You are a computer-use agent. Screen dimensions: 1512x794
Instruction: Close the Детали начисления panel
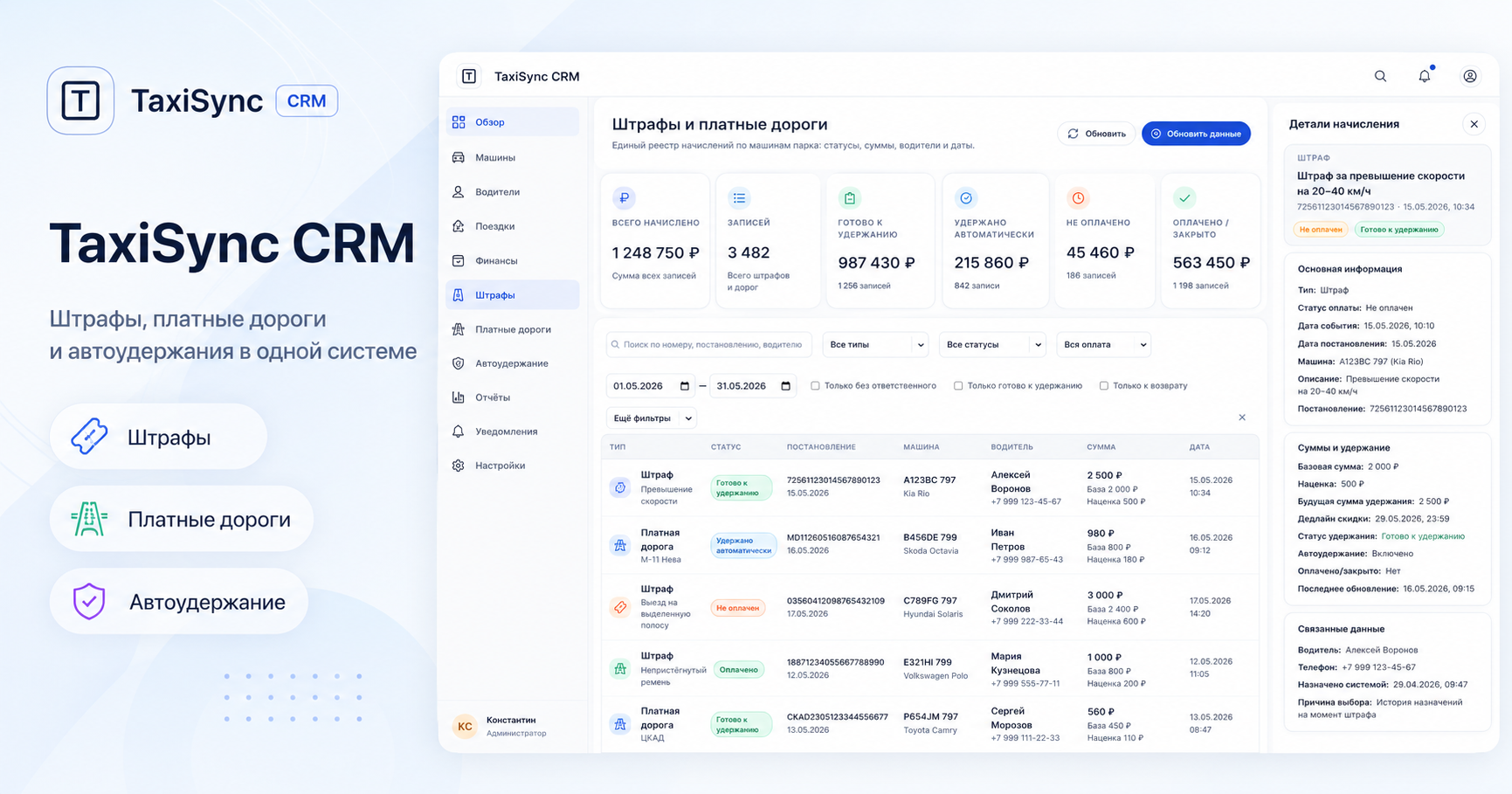tap(1474, 124)
